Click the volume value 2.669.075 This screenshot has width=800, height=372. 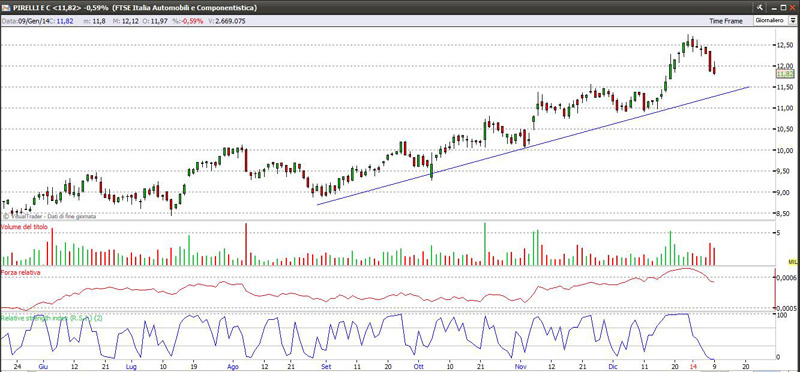coord(231,21)
